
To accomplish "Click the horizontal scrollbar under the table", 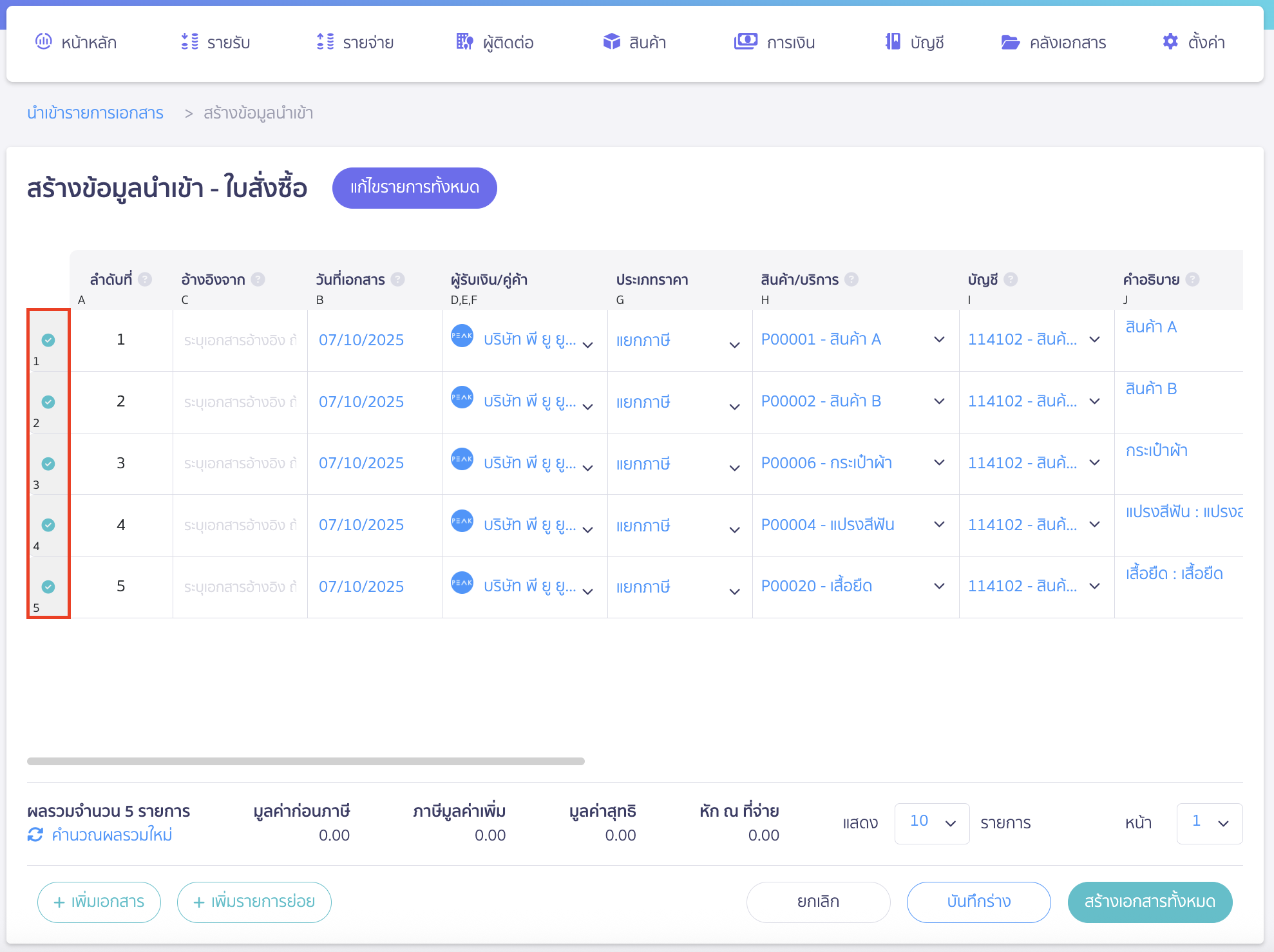I will [306, 761].
